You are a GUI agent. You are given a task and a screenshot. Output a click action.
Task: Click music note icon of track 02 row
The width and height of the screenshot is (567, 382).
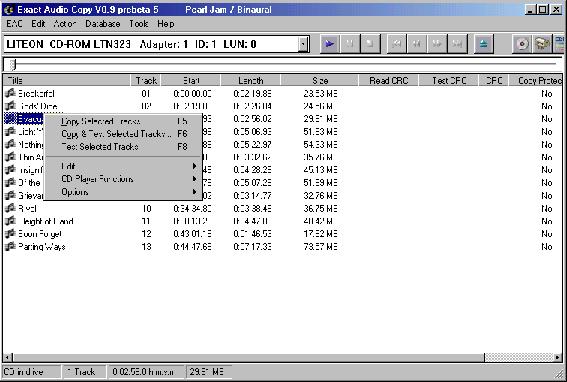[x=10, y=106]
